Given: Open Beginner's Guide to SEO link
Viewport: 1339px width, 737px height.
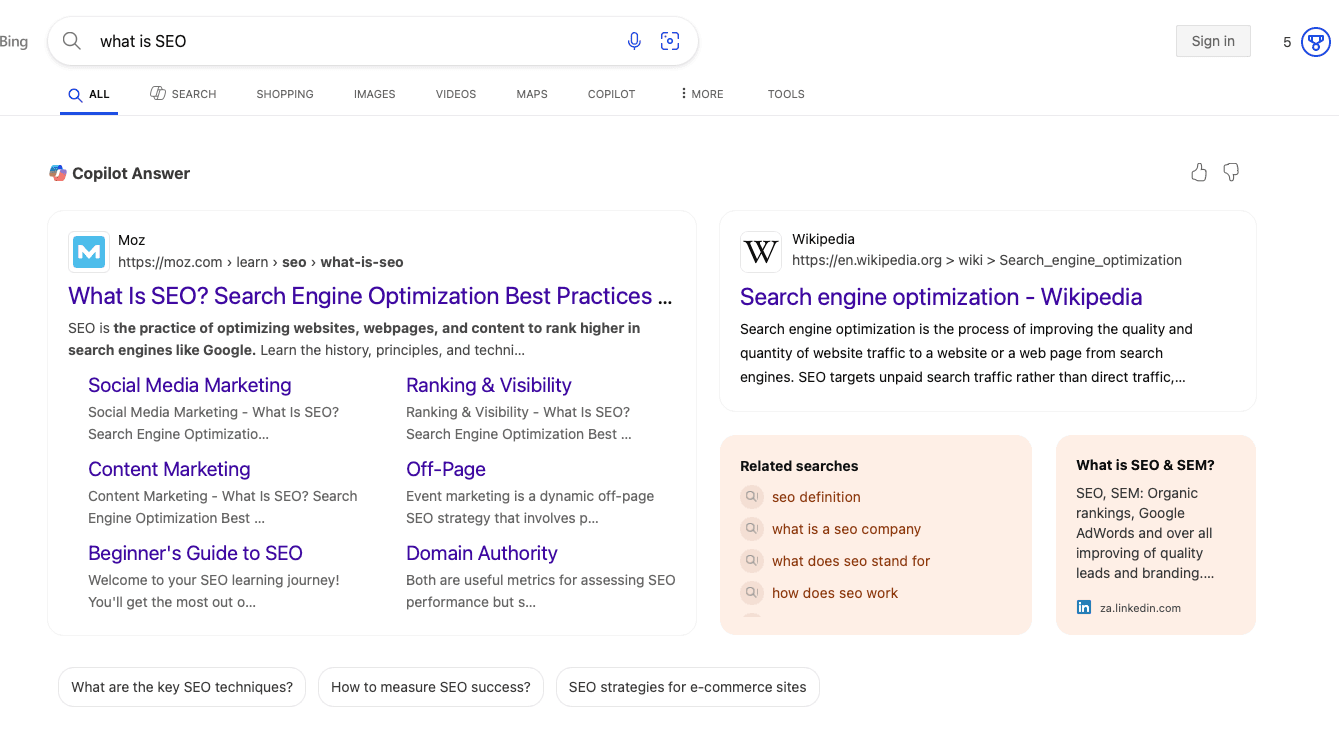Looking at the screenshot, I should tap(195, 553).
